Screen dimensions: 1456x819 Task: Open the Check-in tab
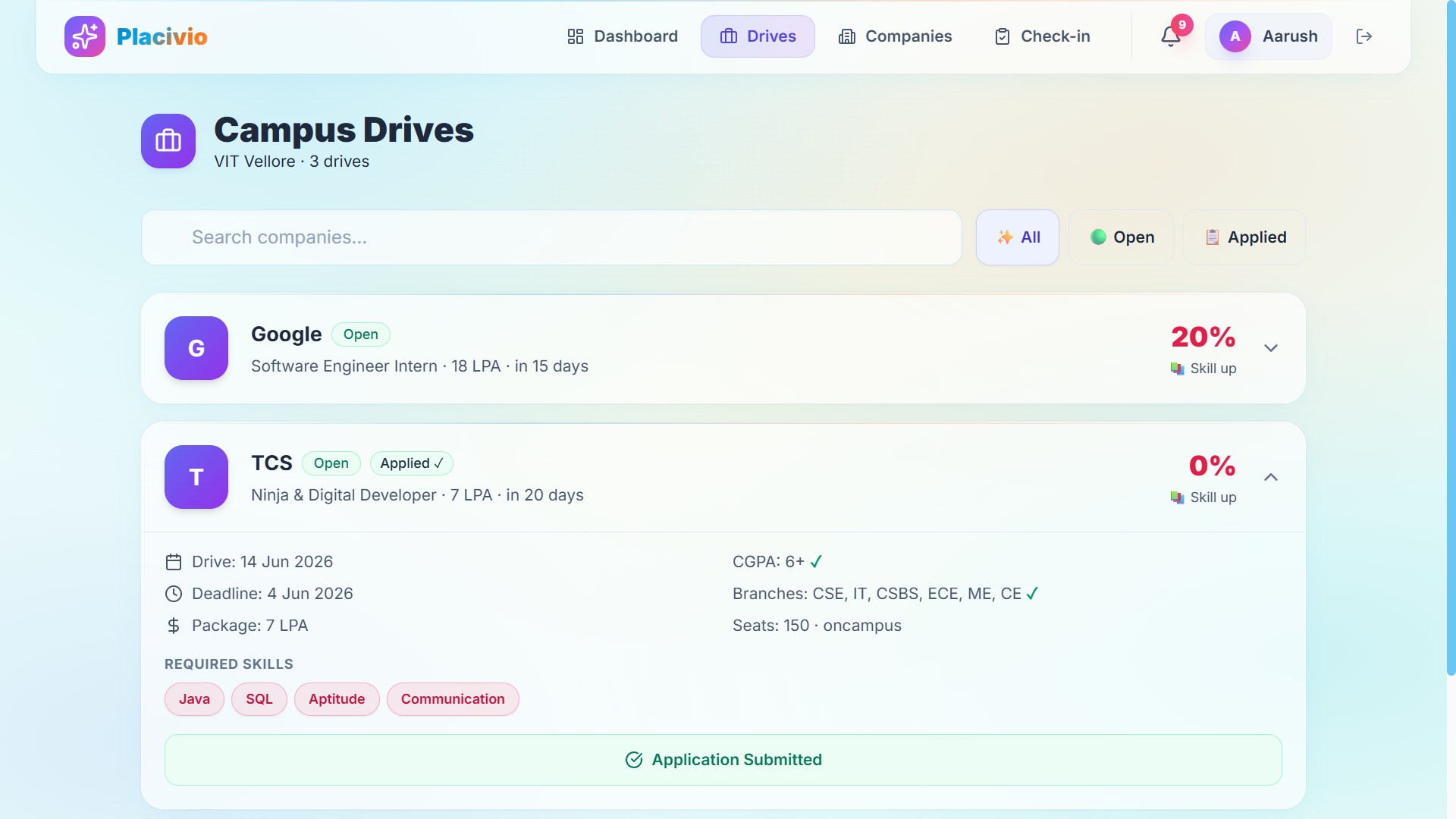point(1042,36)
